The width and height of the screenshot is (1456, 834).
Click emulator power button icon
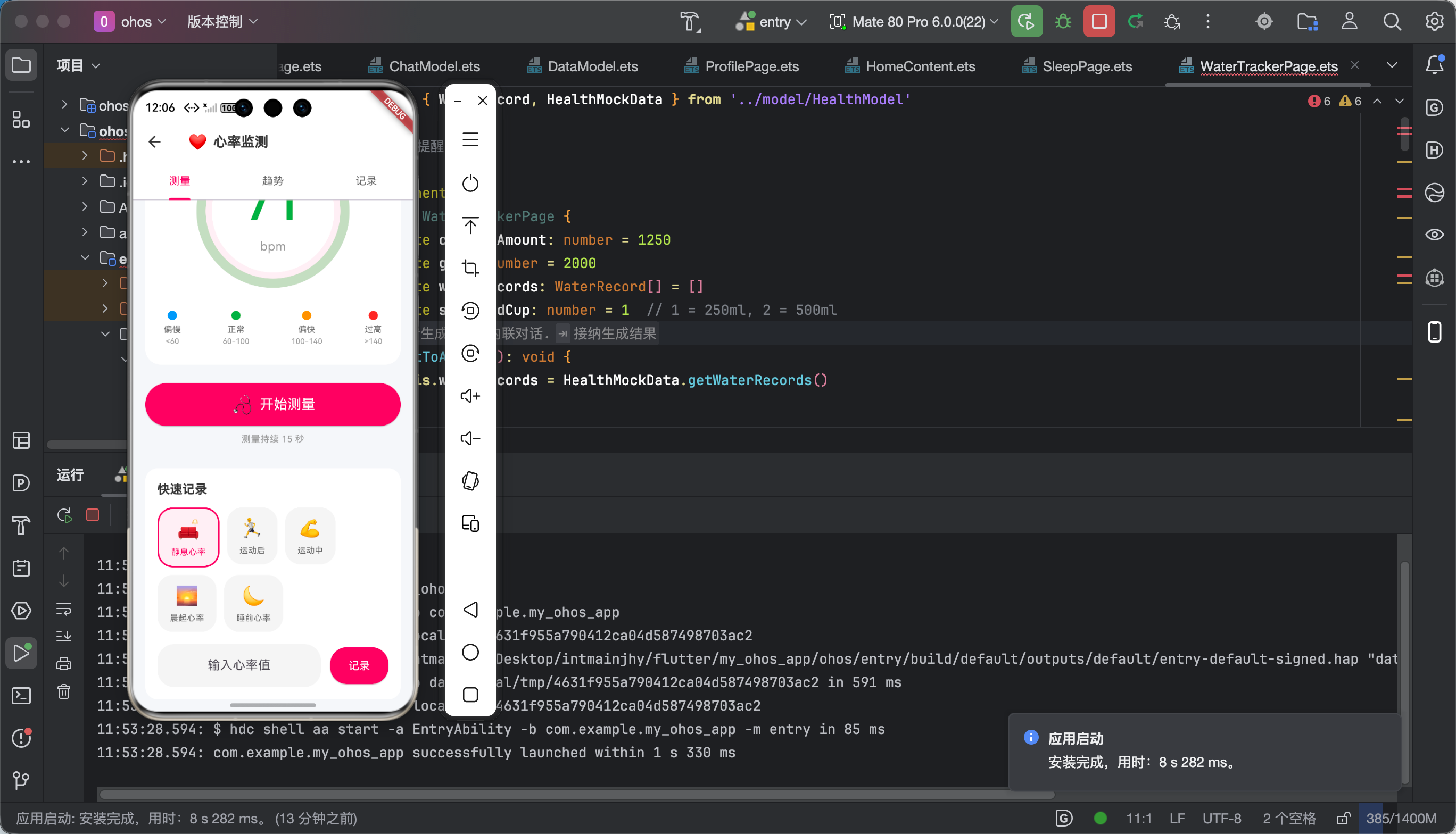coord(470,184)
